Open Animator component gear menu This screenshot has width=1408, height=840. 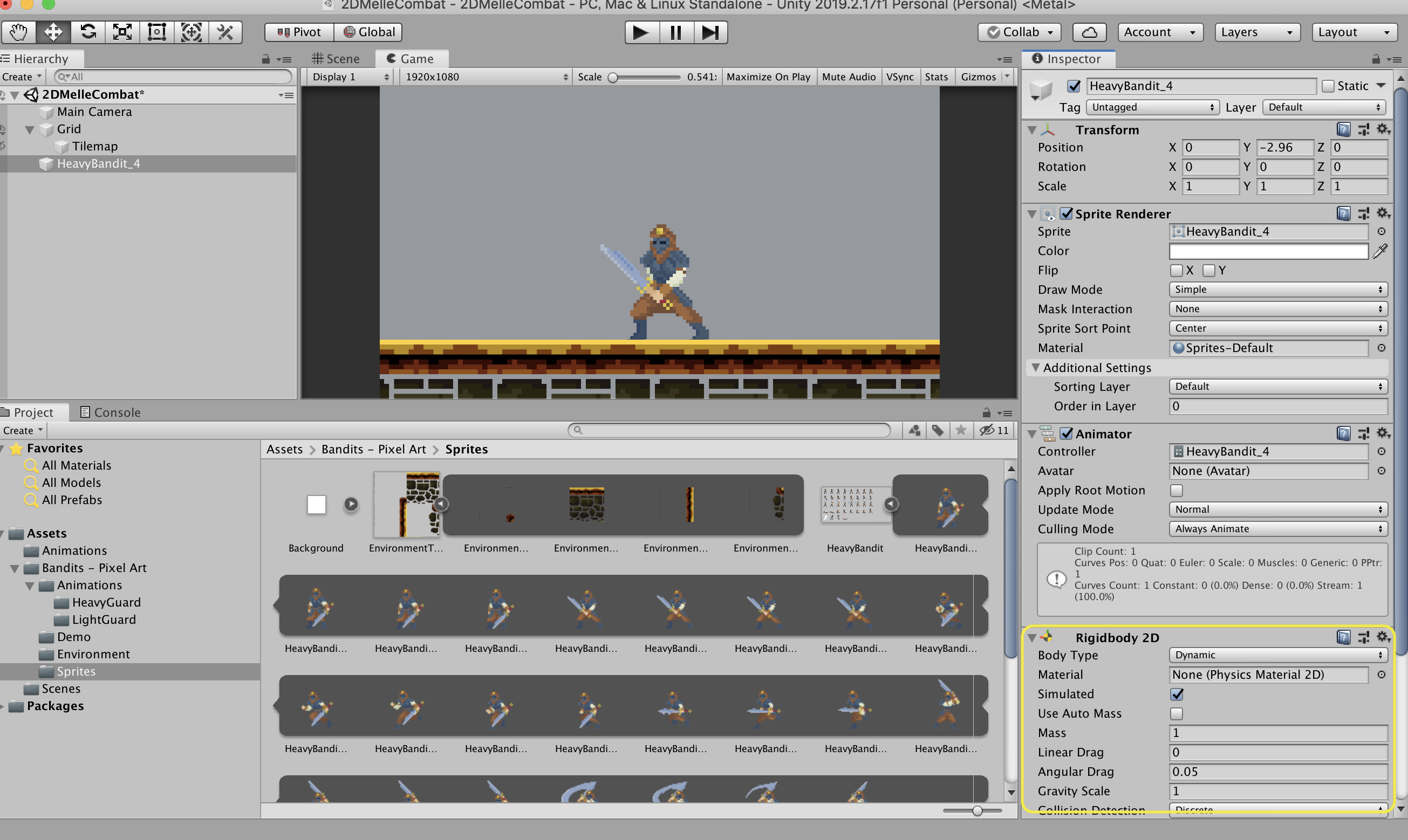(1383, 433)
